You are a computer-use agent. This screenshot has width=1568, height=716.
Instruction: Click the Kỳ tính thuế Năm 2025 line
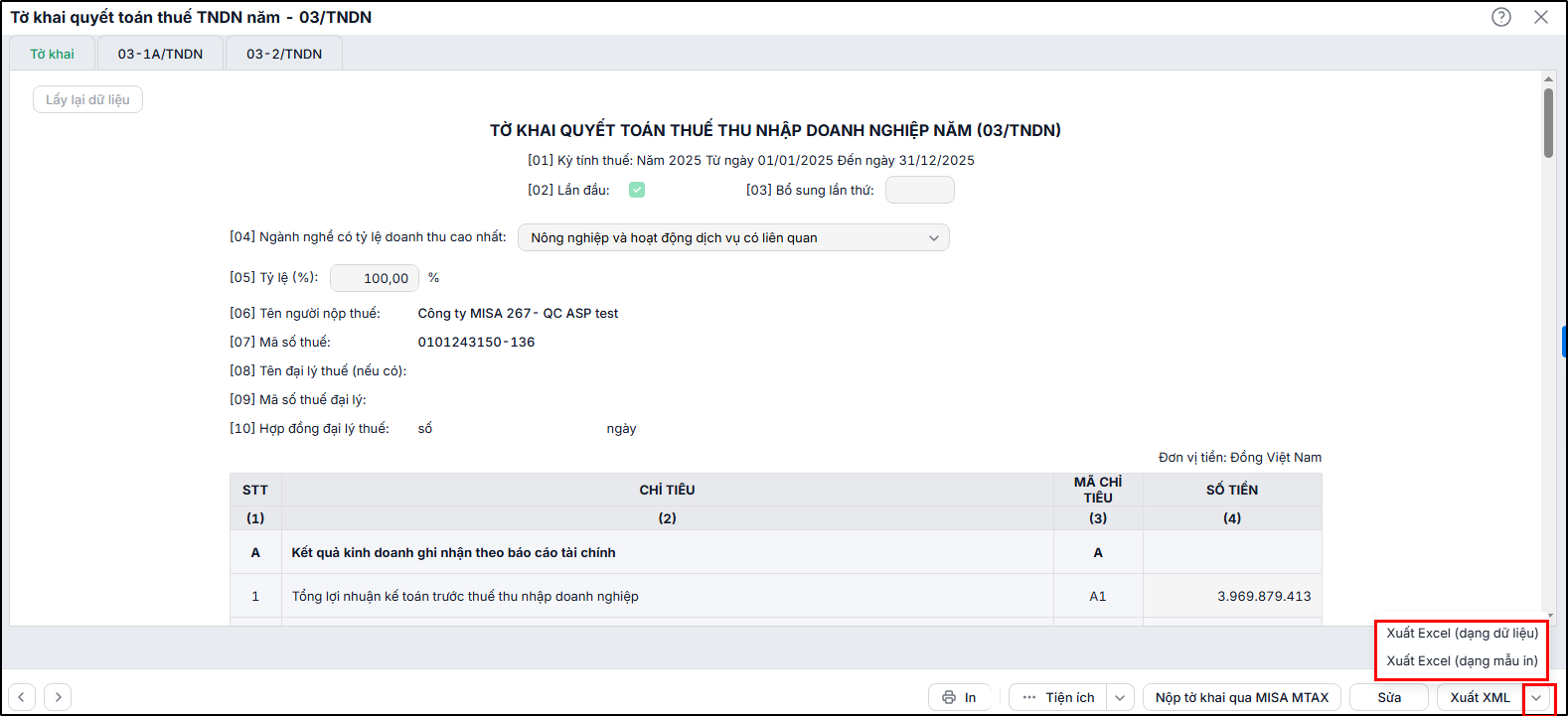coord(751,160)
